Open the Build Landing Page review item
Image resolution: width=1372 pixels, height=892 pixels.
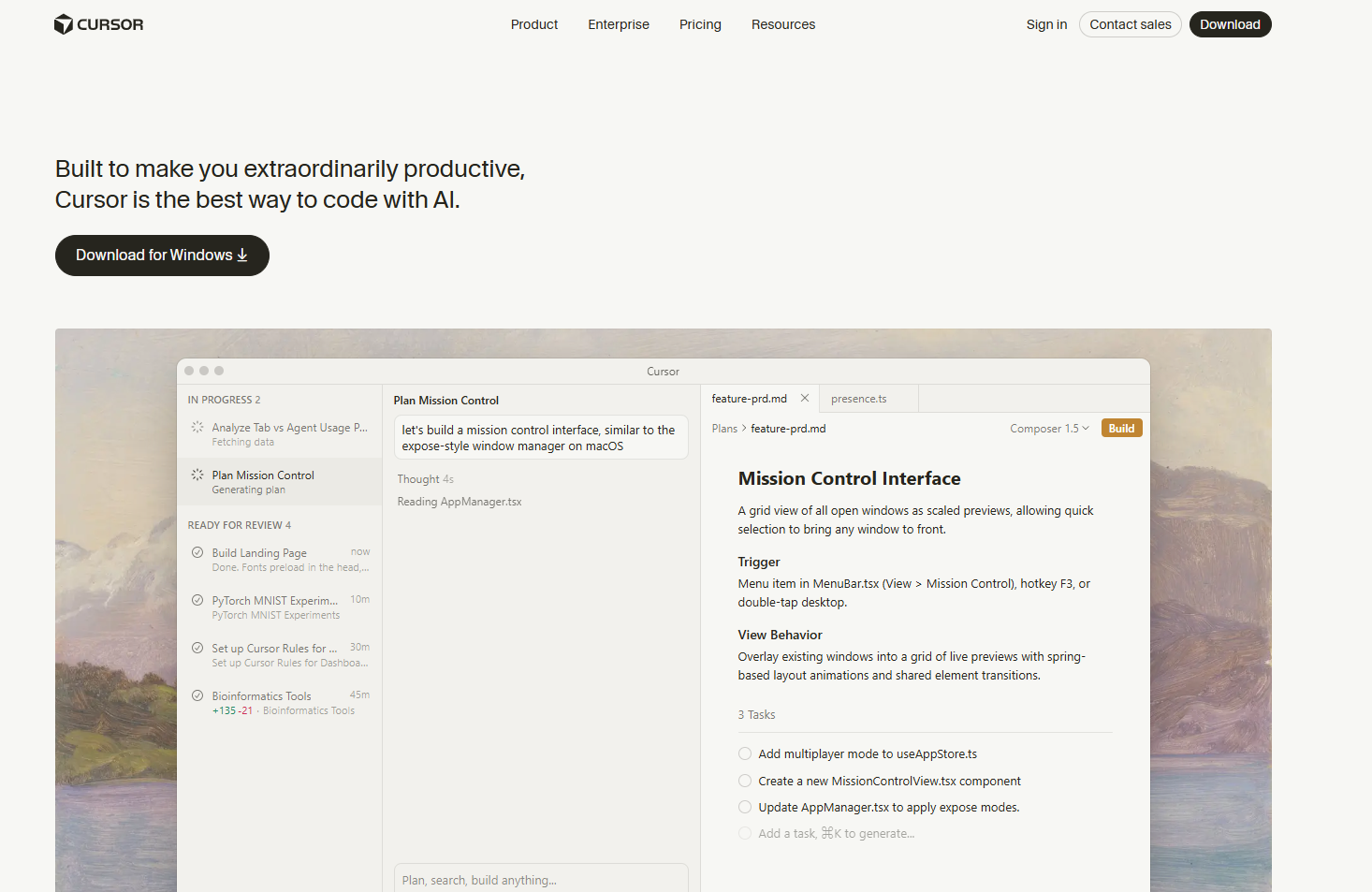coord(280,560)
